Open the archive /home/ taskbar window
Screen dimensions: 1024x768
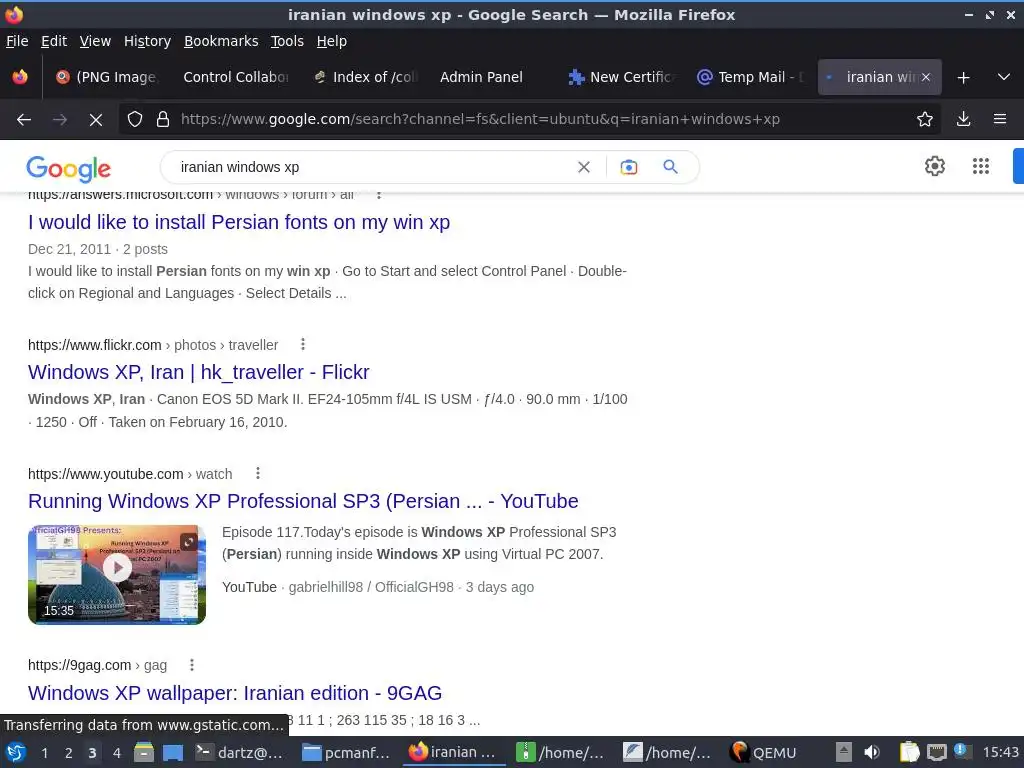[x=560, y=752]
